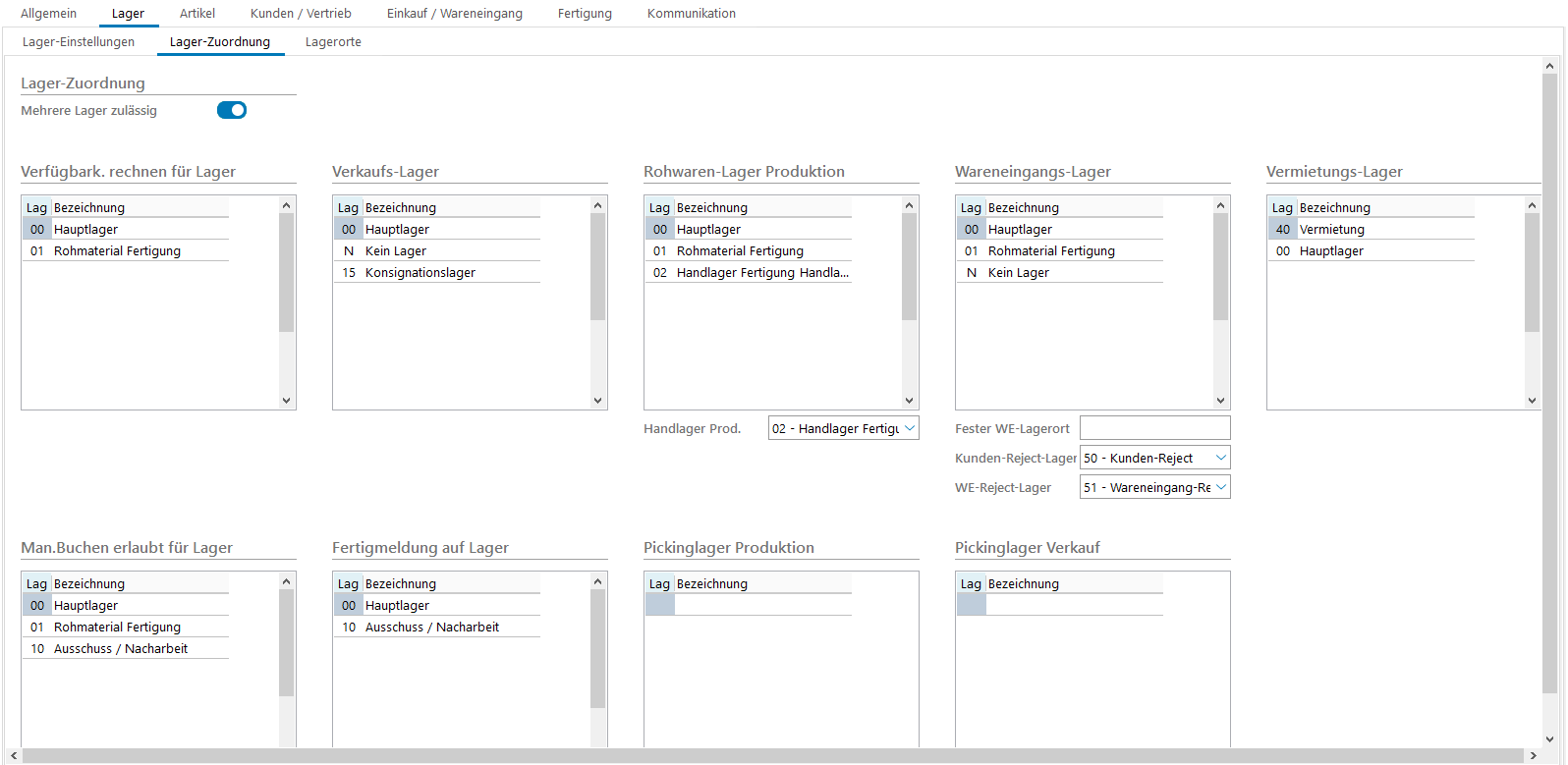
Task: Open the Handlager Prod. dropdown
Action: 909,428
